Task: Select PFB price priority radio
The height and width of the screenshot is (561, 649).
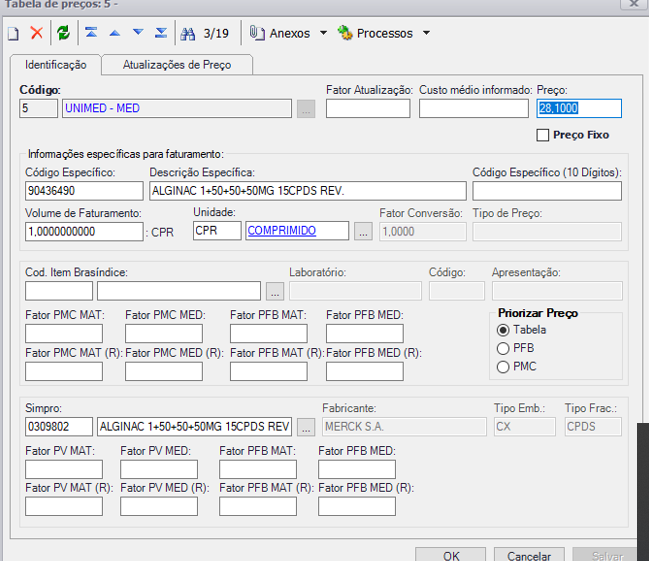Action: 503,349
